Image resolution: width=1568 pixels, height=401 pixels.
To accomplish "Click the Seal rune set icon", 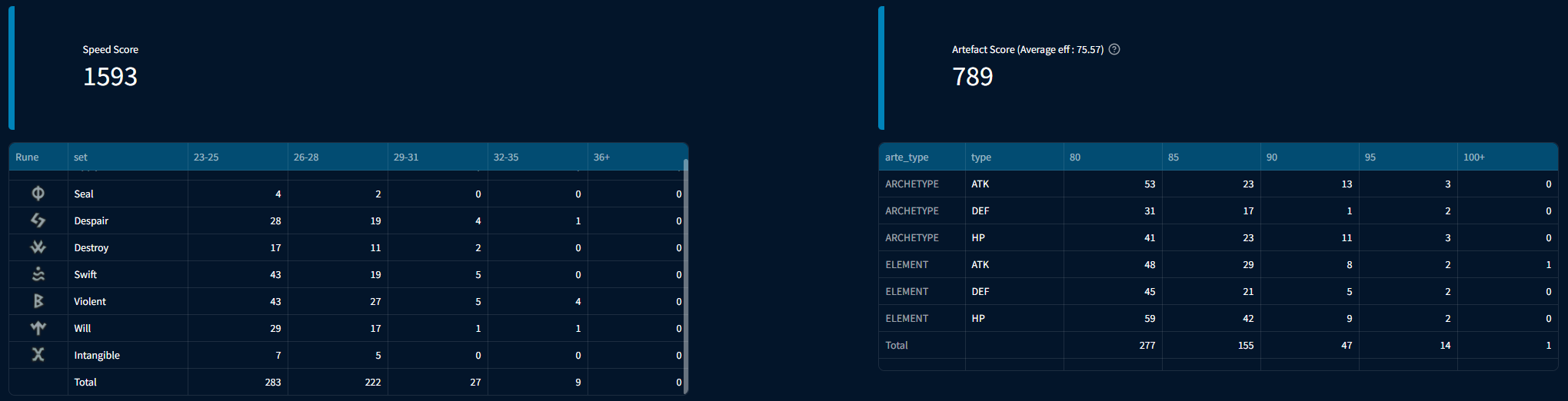I will pos(38,194).
